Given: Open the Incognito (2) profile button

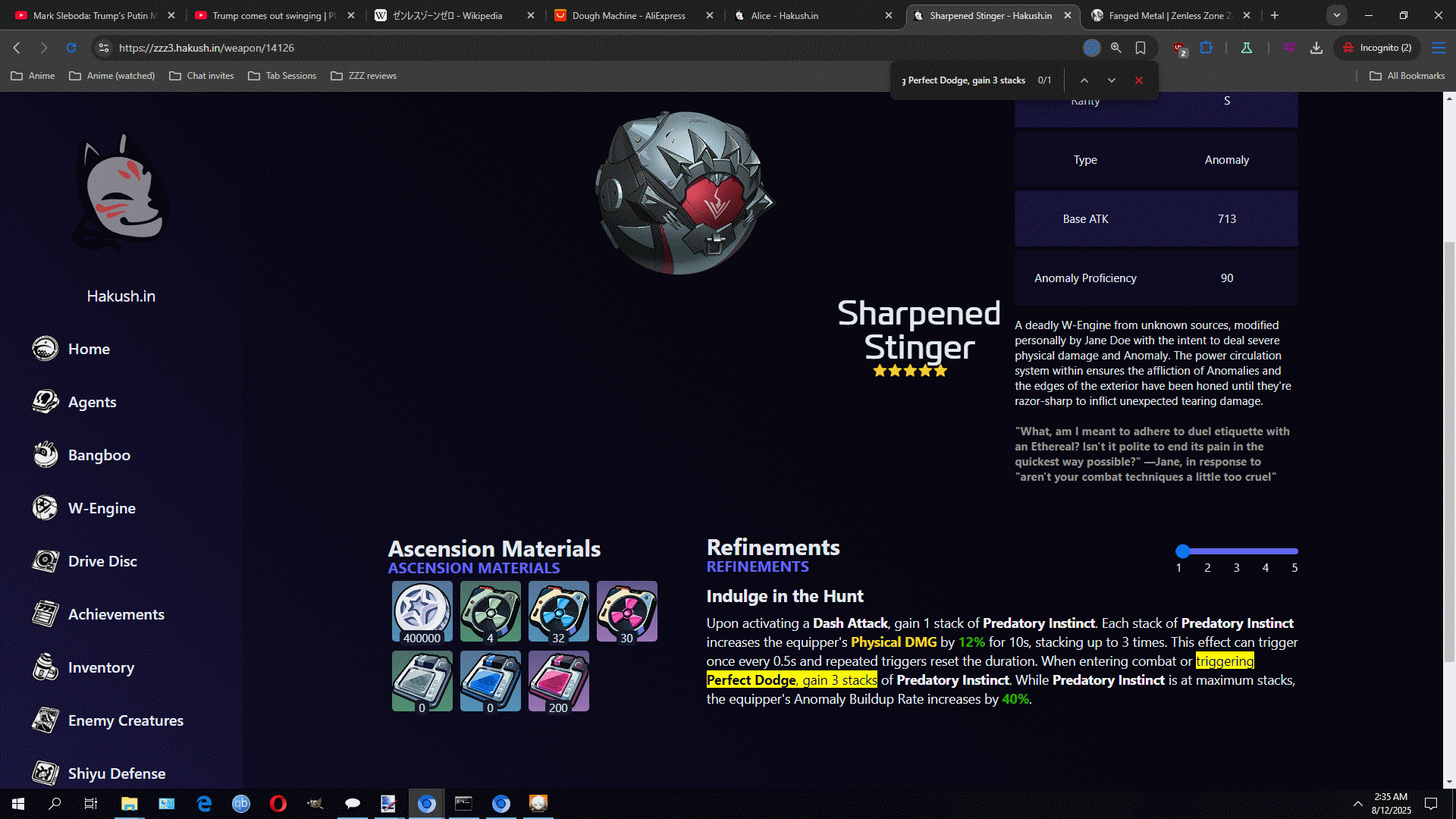Looking at the screenshot, I should [1377, 48].
